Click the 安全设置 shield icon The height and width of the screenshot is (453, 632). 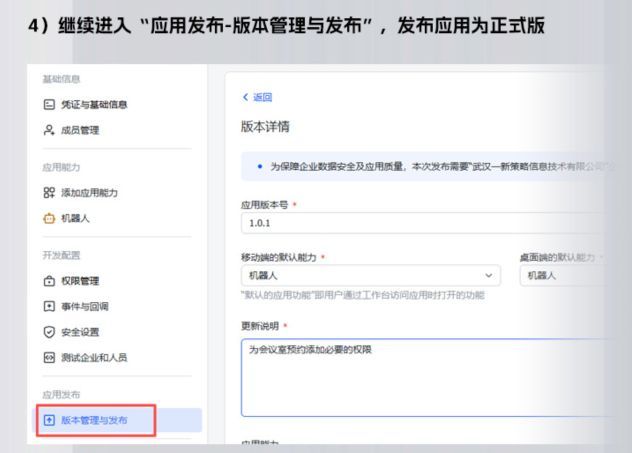tap(48, 332)
